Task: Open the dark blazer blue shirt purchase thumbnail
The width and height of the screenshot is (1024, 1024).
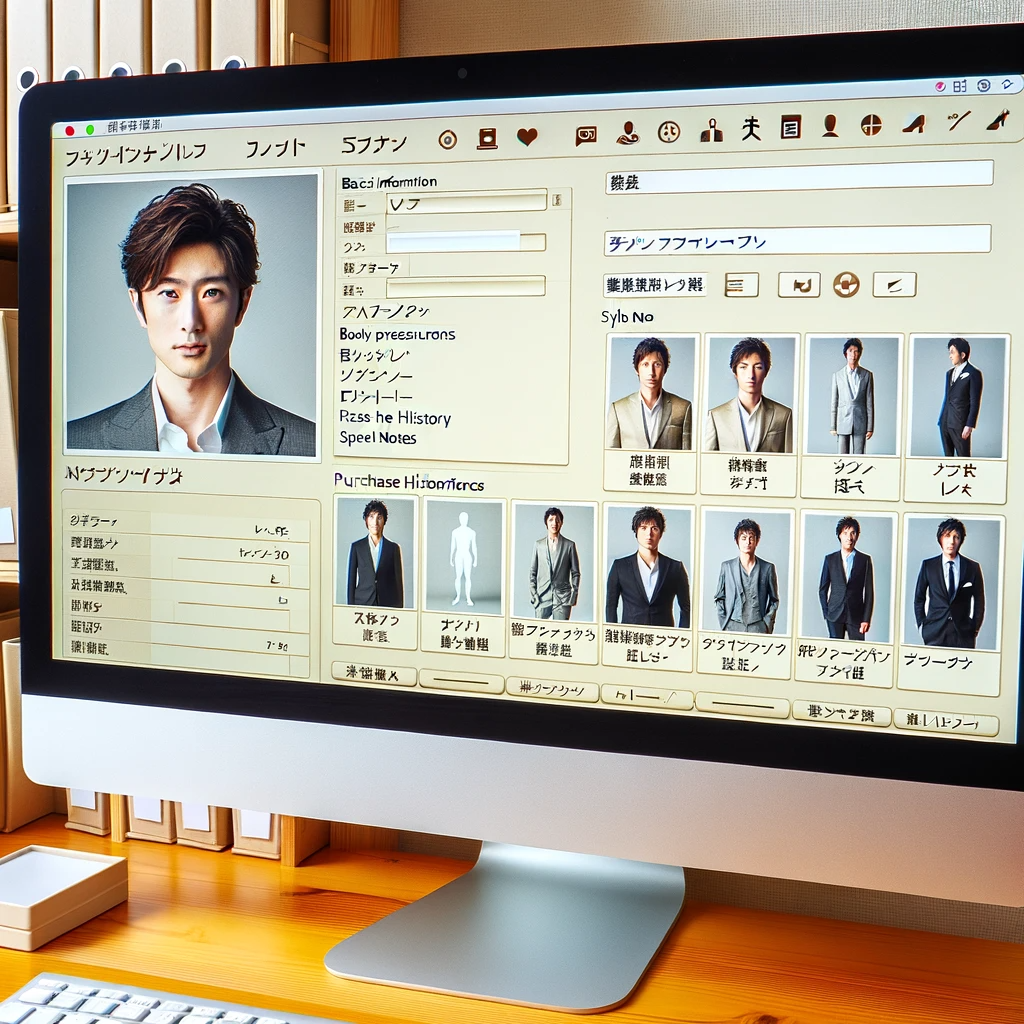Action: pyautogui.click(x=375, y=552)
